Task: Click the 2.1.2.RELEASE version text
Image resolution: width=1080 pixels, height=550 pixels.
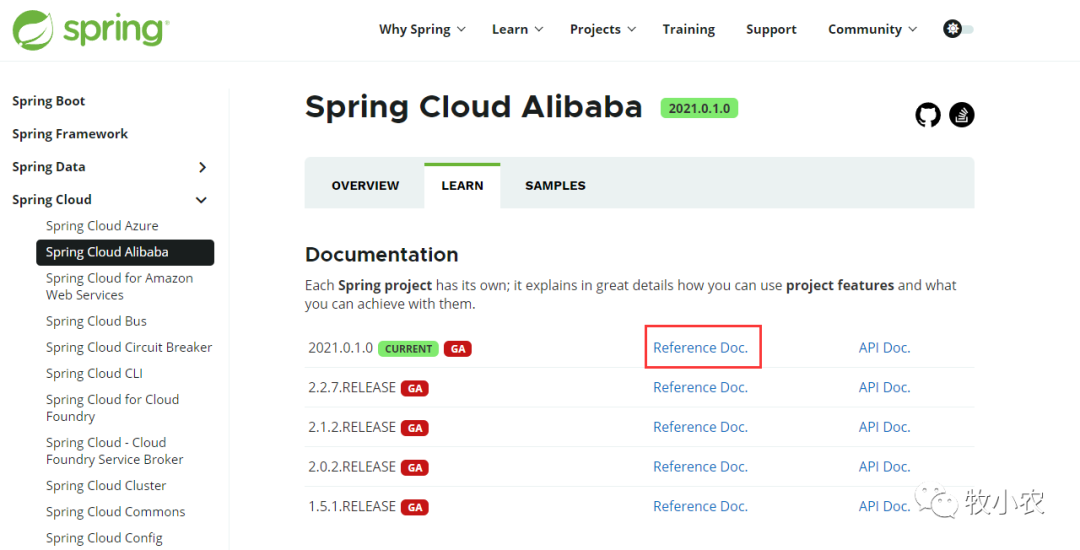Action: click(352, 427)
